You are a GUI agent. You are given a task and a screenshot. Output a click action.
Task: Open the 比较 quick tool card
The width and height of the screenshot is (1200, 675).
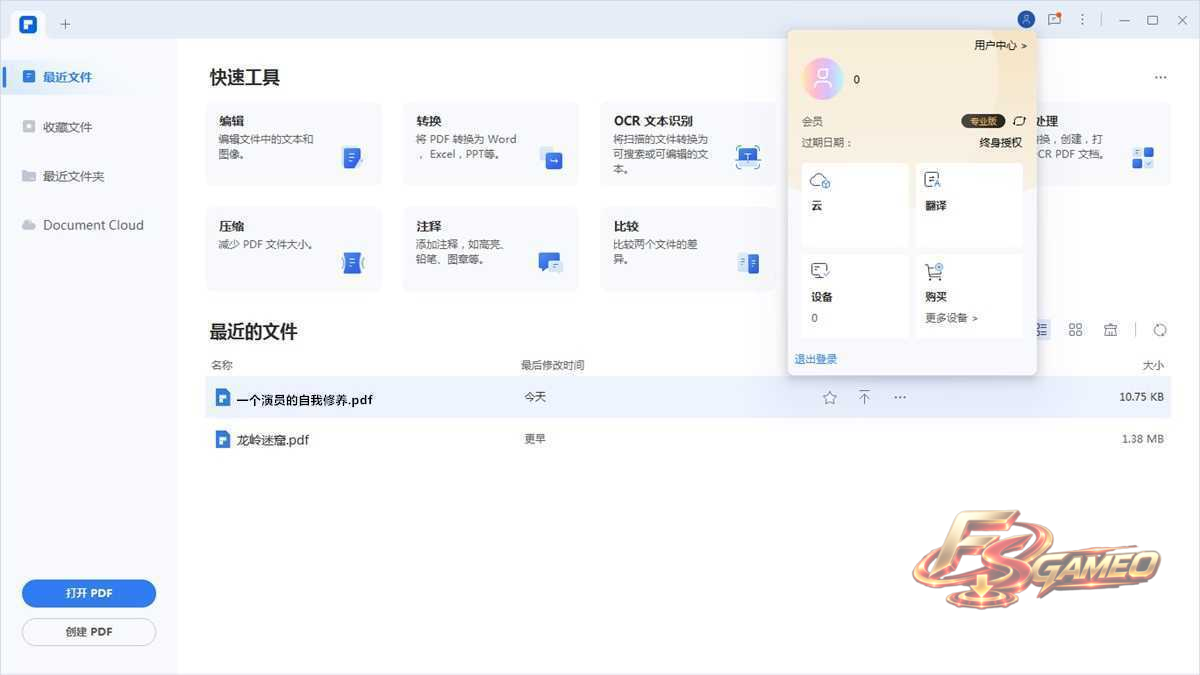coord(688,249)
